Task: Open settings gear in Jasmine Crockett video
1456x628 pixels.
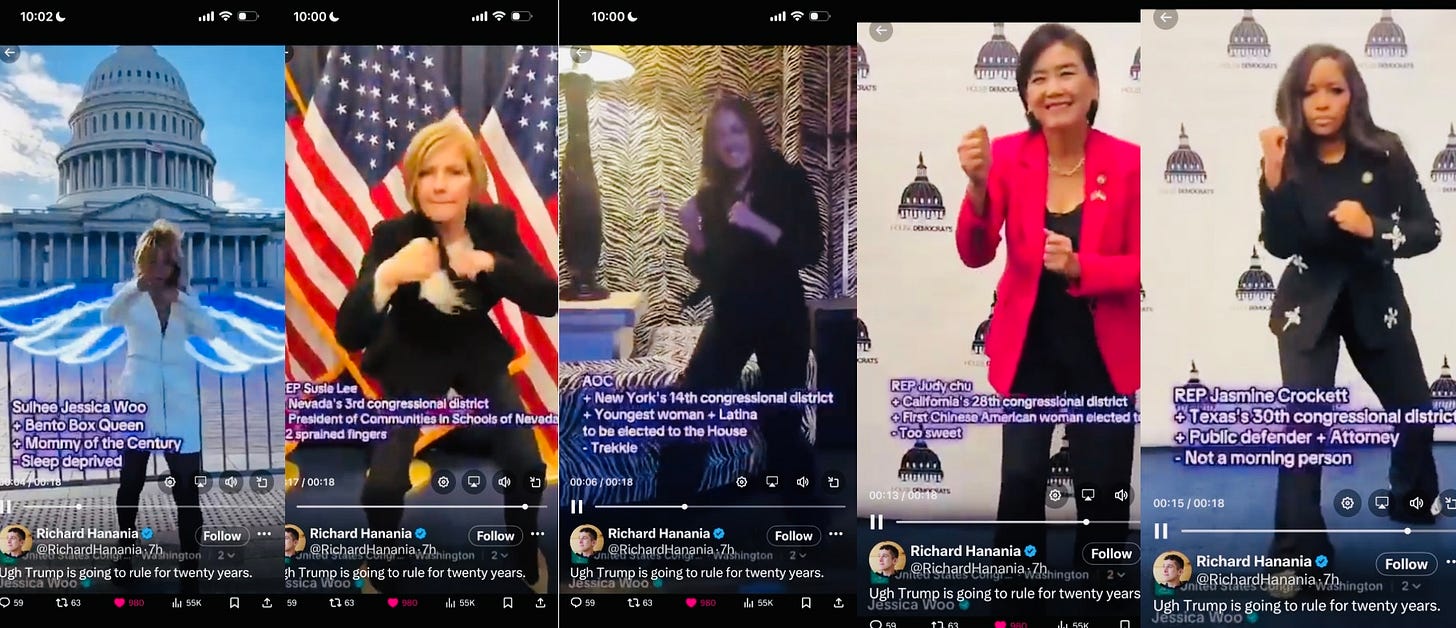Action: (x=1348, y=502)
